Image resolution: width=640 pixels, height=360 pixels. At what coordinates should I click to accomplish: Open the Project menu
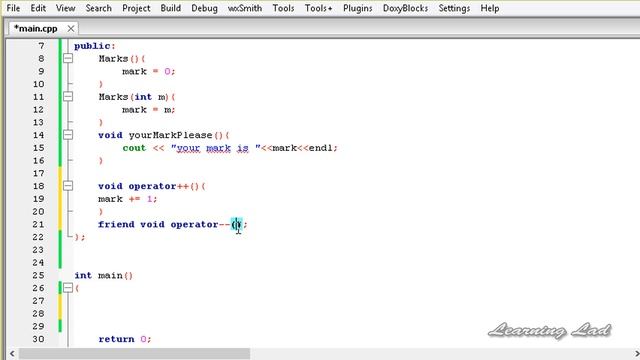tap(136, 8)
